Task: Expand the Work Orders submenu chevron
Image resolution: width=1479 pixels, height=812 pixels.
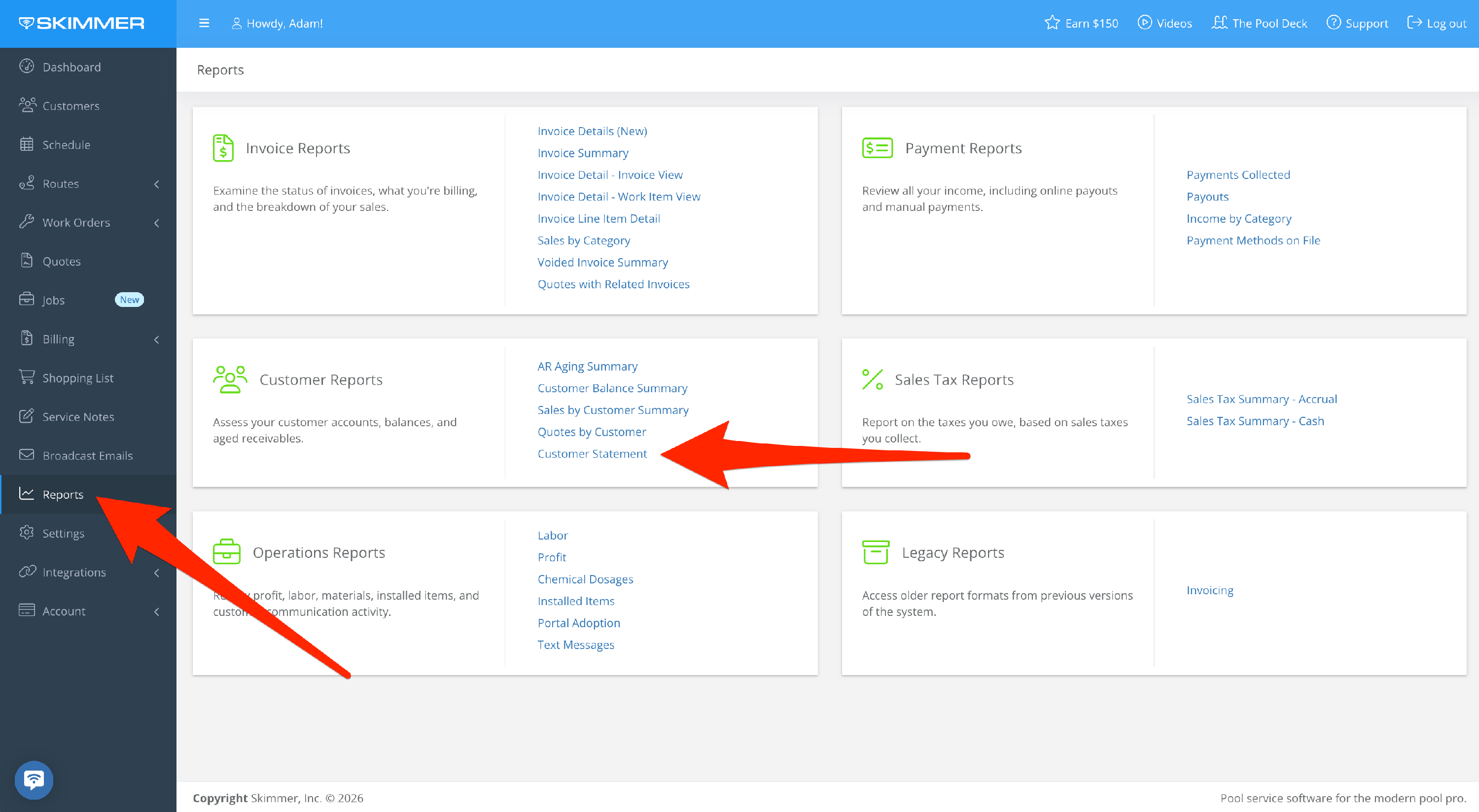Action: (156, 223)
